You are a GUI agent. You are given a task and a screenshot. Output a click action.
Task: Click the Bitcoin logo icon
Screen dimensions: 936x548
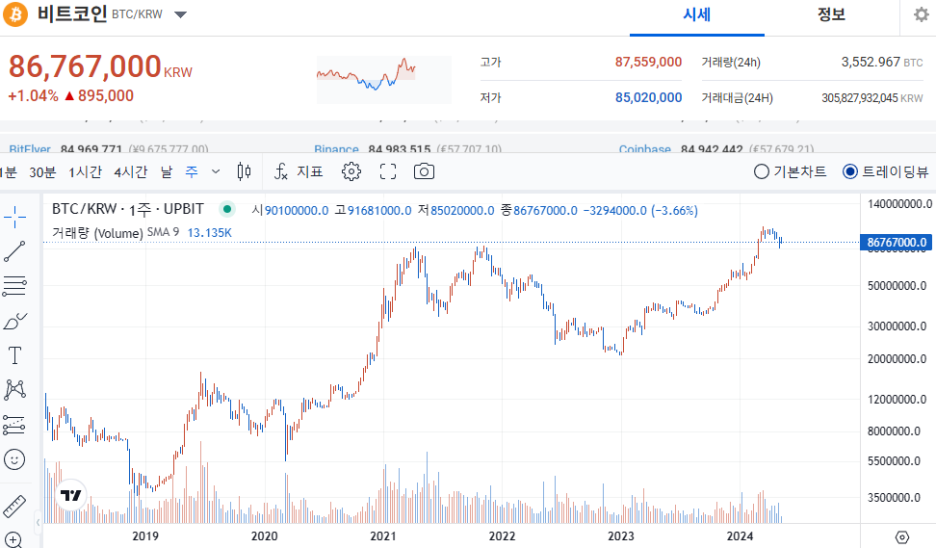tap(16, 14)
